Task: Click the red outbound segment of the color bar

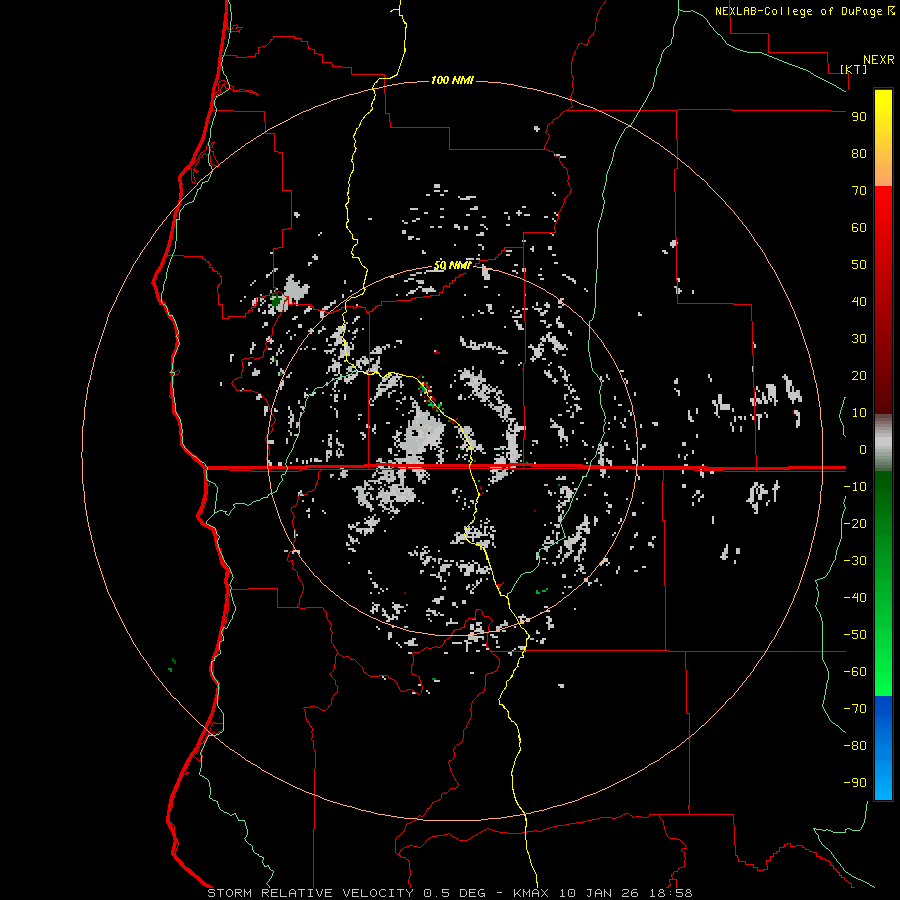Action: pos(883,300)
